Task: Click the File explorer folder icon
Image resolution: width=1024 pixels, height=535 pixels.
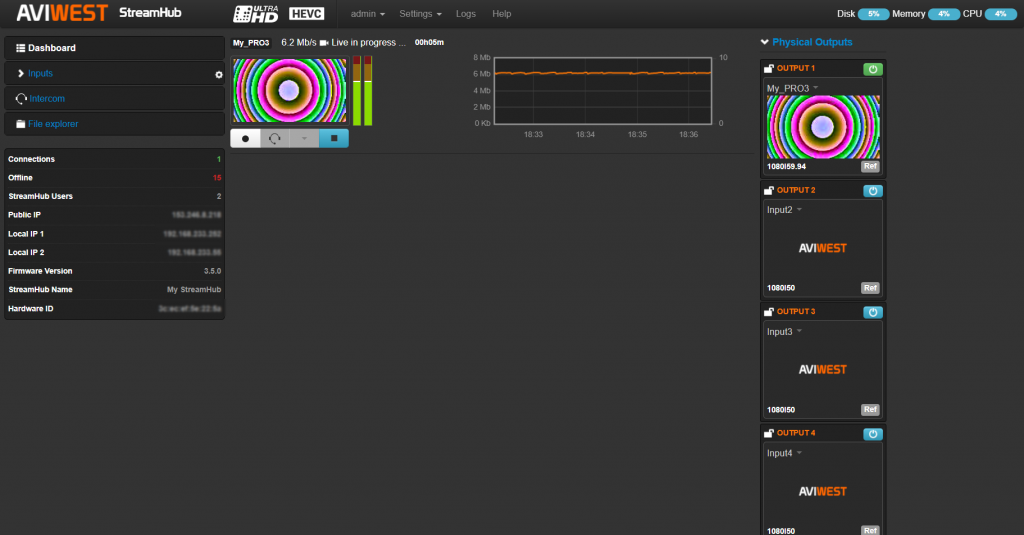Action: coord(20,124)
